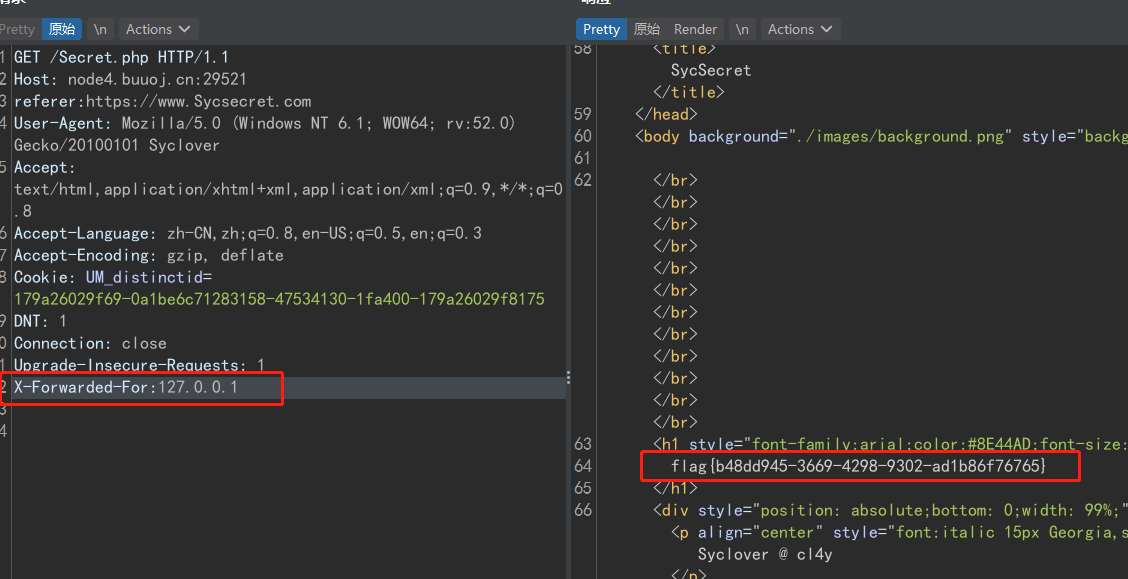Click the panel divider drag handle dots
This screenshot has height=579, width=1128.
(x=568, y=378)
